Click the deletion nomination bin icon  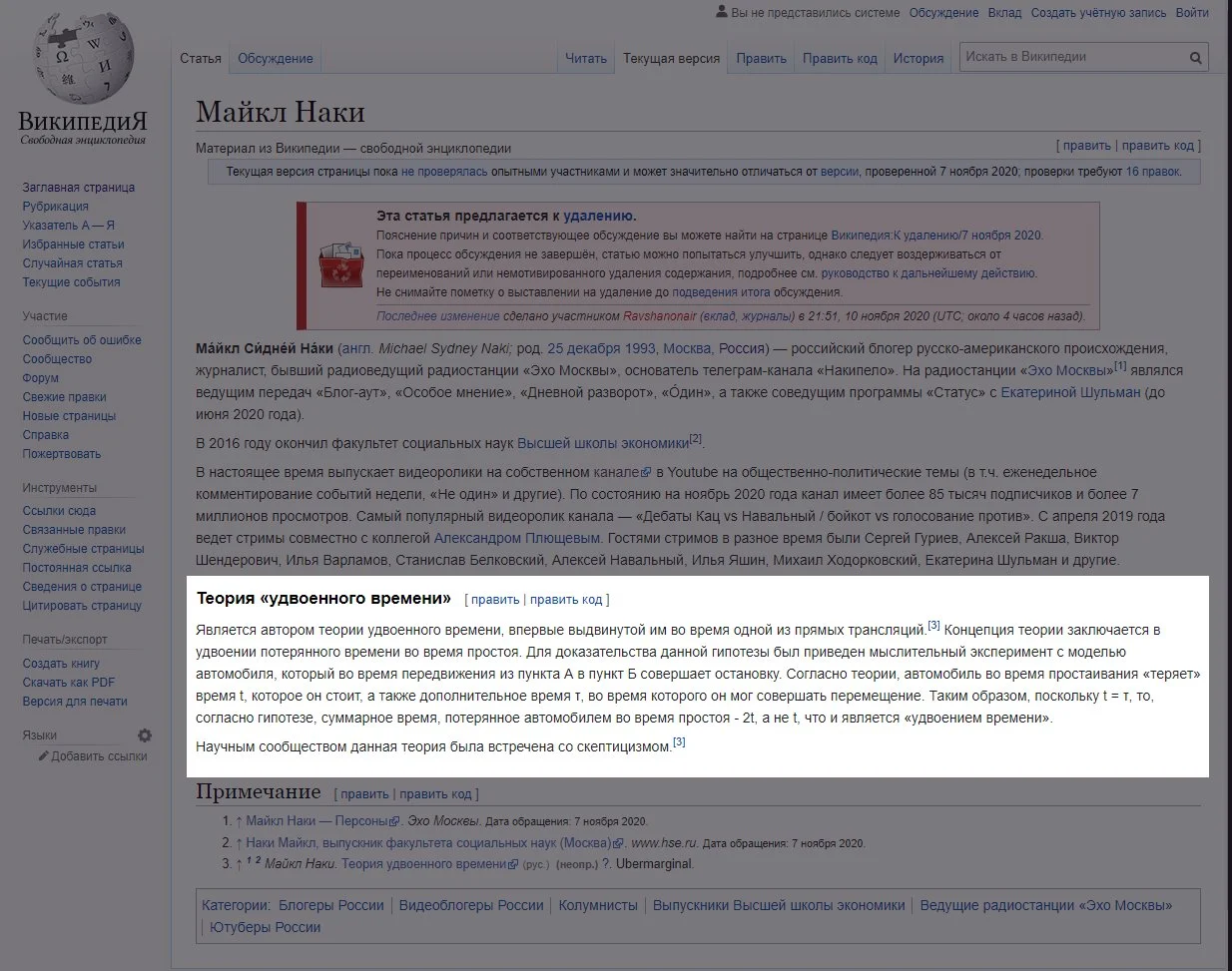click(341, 263)
